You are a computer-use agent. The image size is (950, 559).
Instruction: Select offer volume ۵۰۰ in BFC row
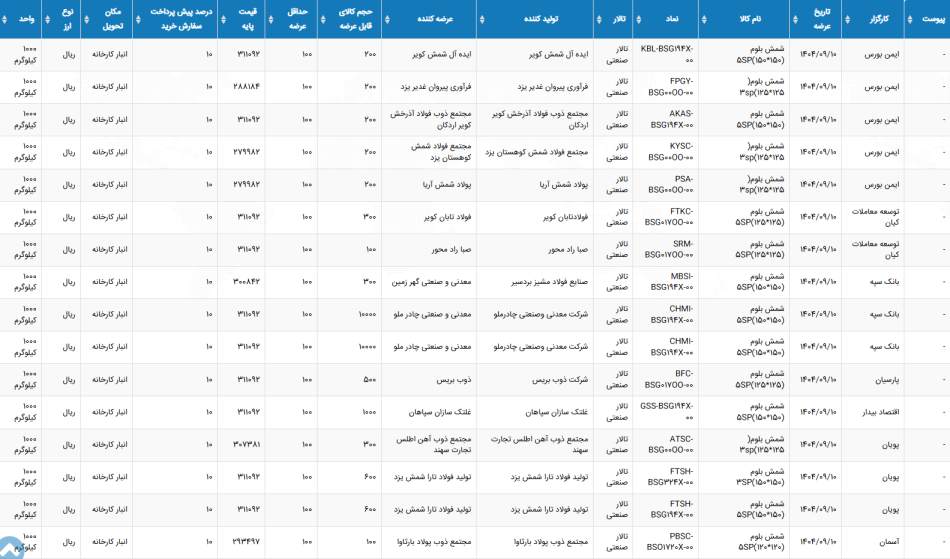tap(370, 380)
